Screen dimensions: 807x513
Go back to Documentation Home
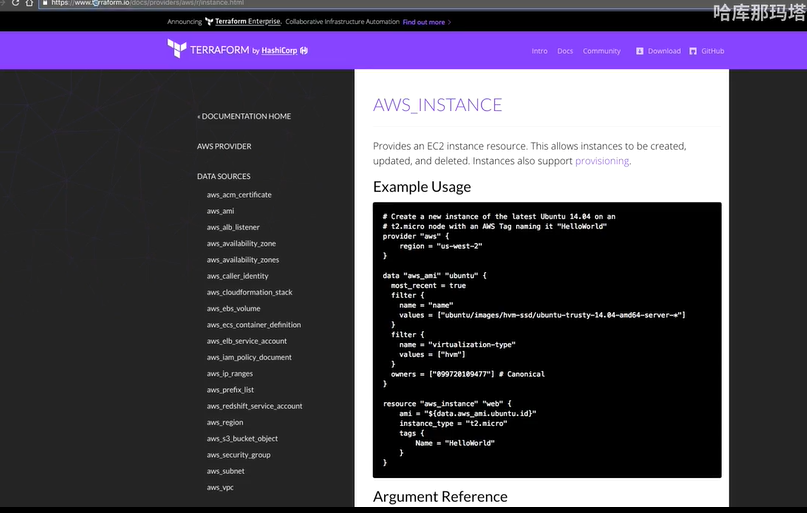244,116
